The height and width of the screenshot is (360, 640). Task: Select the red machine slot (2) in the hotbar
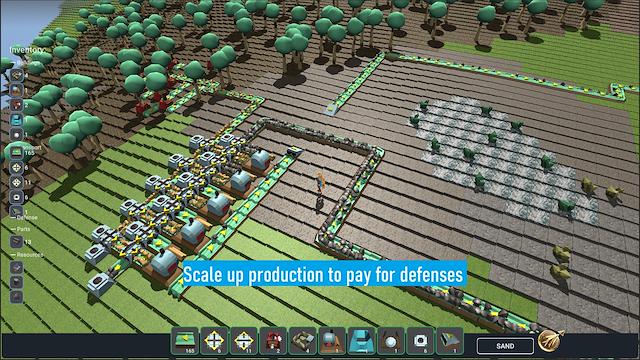[273, 340]
